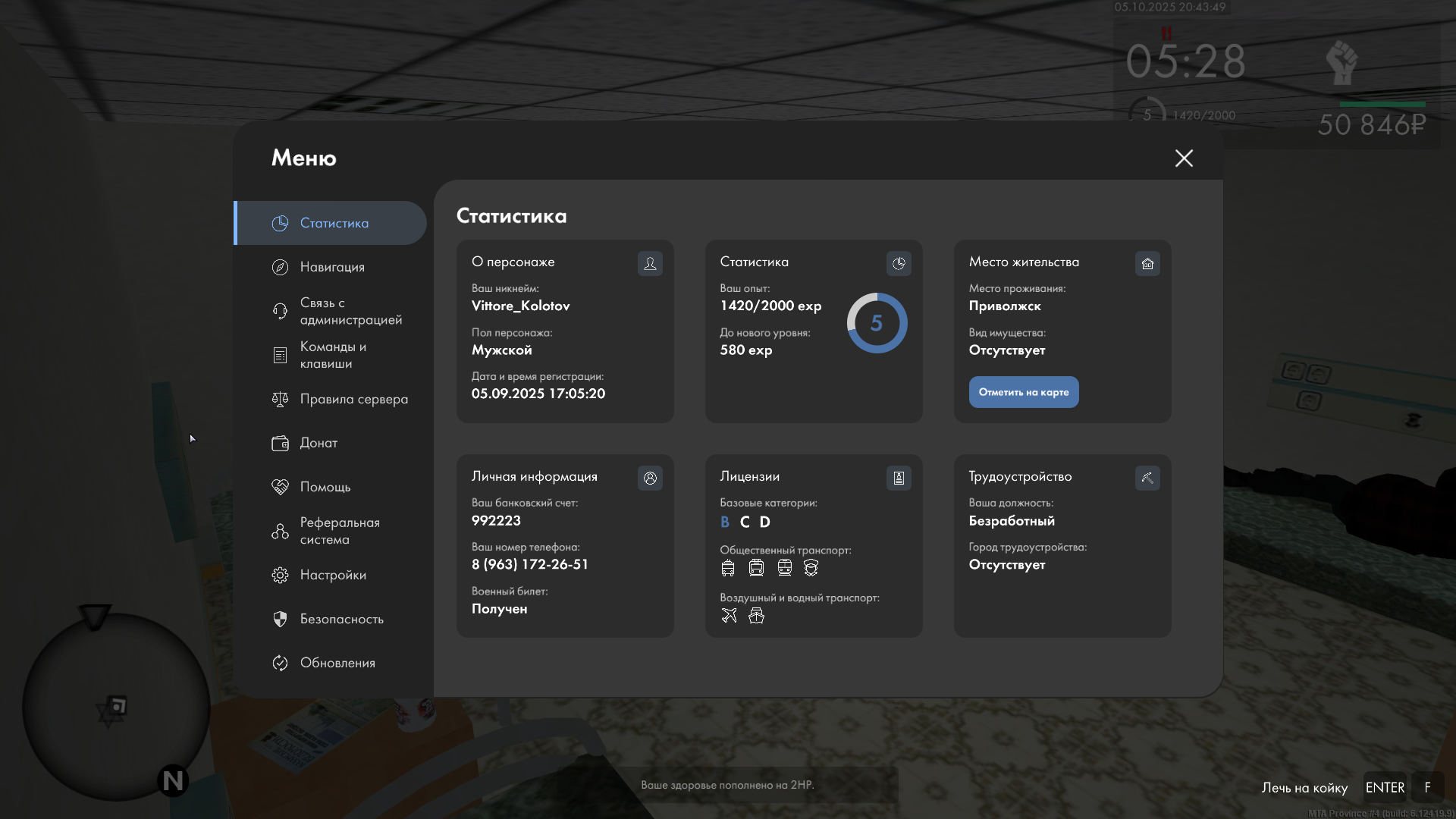Open Связь с администрацией section
This screenshot has width=1456, height=819.
tap(350, 311)
